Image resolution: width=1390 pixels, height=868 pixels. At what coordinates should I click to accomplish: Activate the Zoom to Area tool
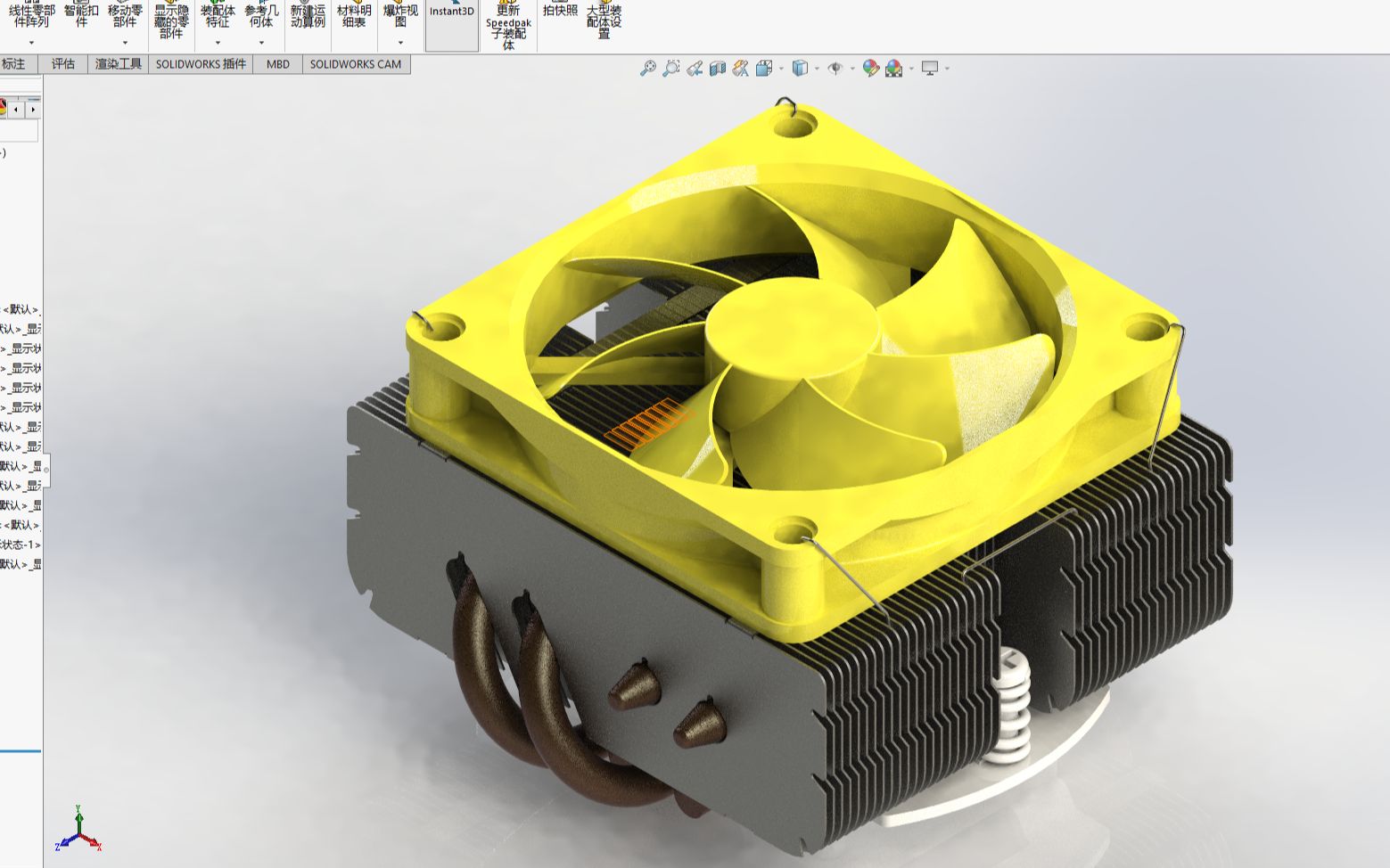pos(670,68)
